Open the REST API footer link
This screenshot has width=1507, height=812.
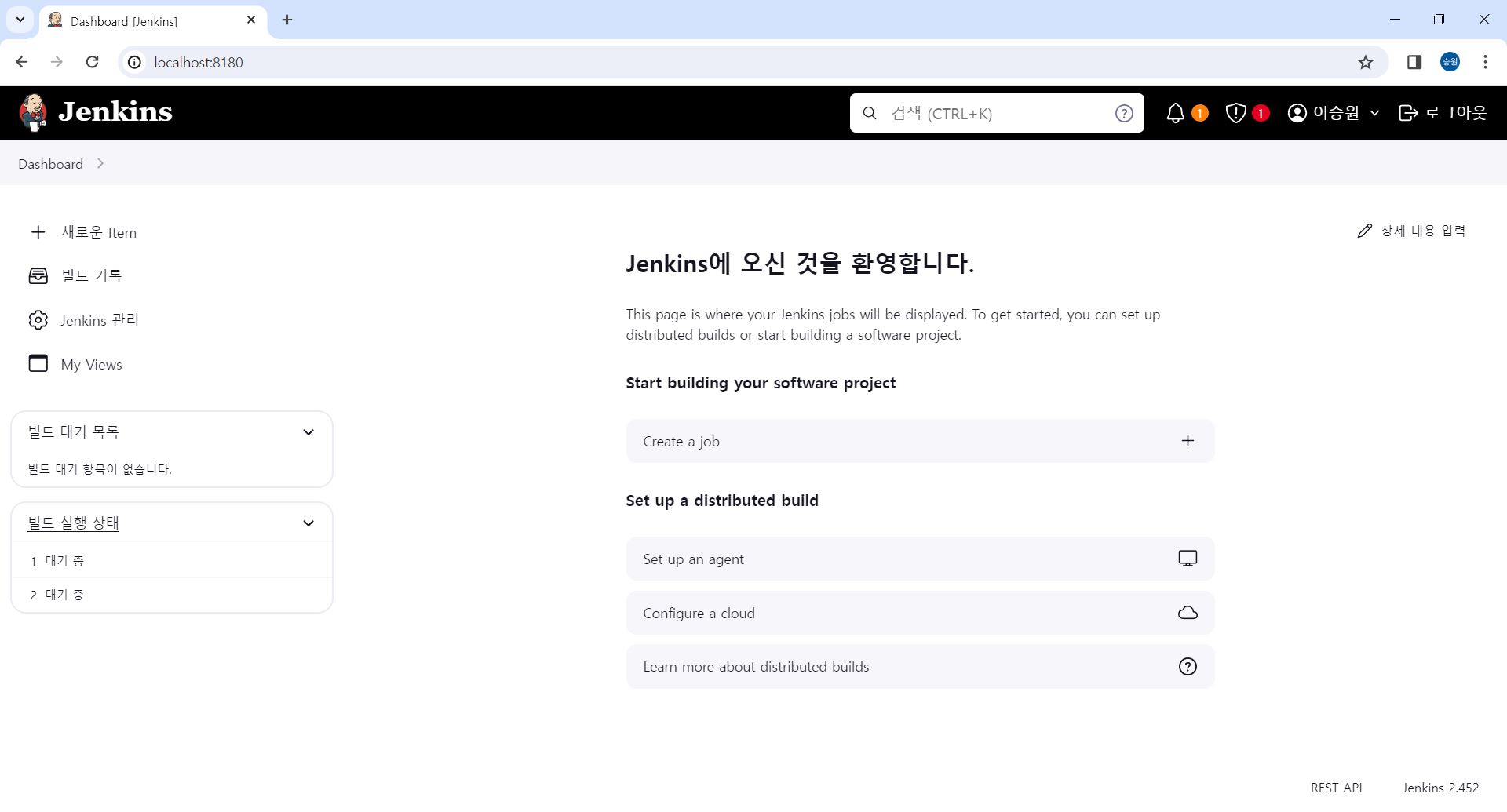(x=1336, y=788)
